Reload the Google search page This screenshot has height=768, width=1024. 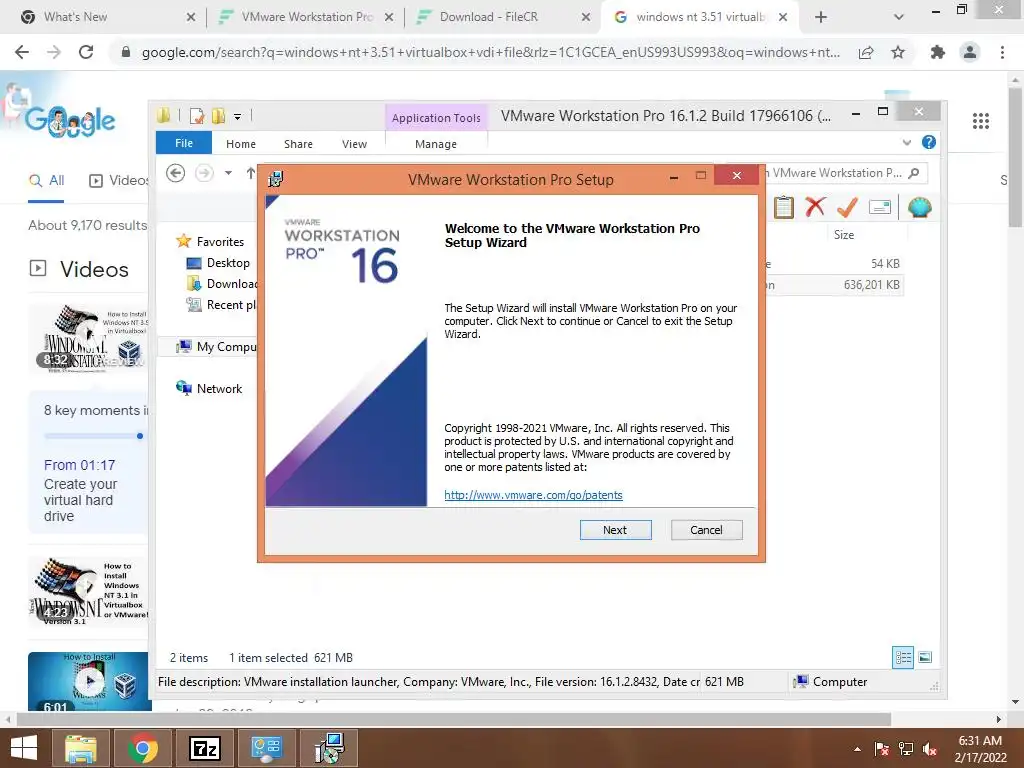86,52
